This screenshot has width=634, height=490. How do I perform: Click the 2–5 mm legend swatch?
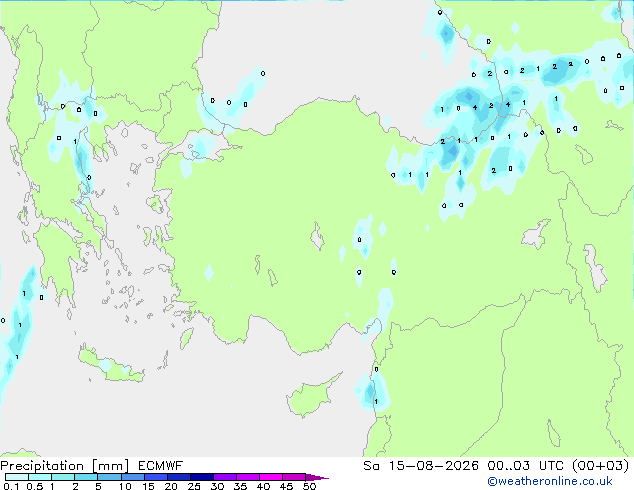point(86,477)
